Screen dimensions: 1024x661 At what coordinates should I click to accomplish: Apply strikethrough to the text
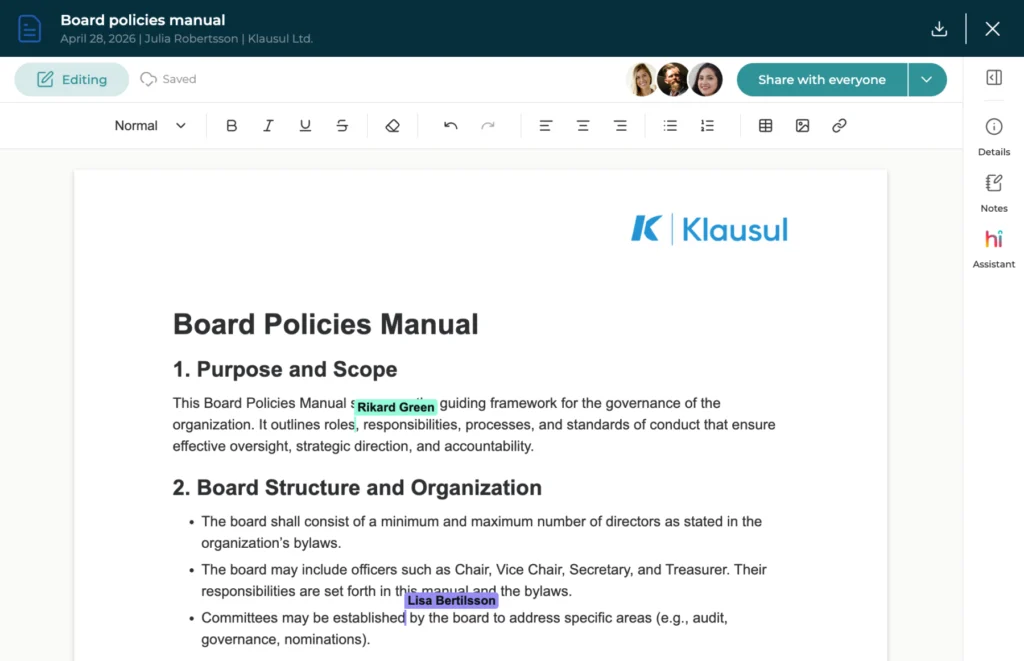click(342, 126)
